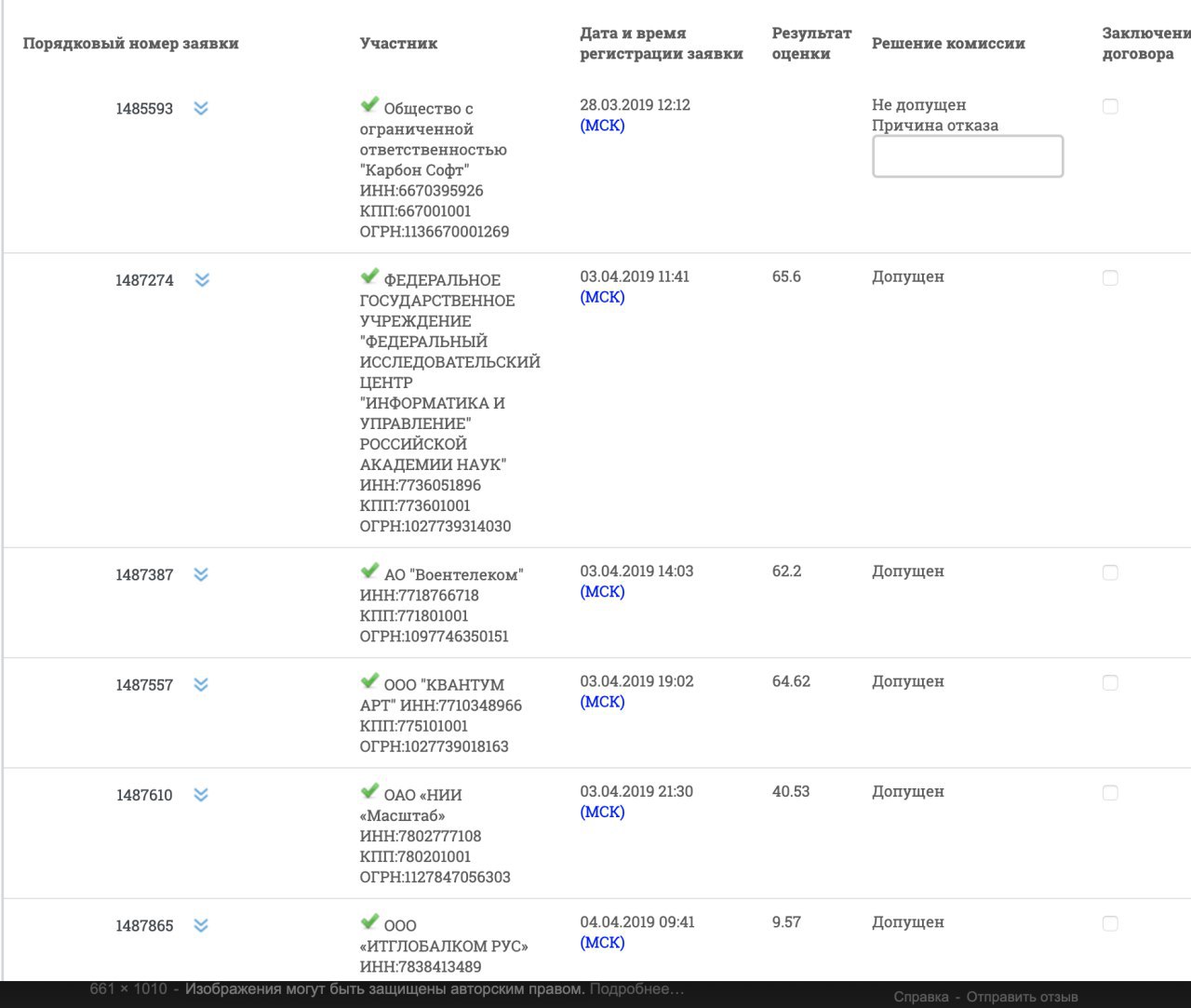Click (МСК) link under 03.04.2019 14:03
This screenshot has width=1191, height=1008.
pos(602,592)
